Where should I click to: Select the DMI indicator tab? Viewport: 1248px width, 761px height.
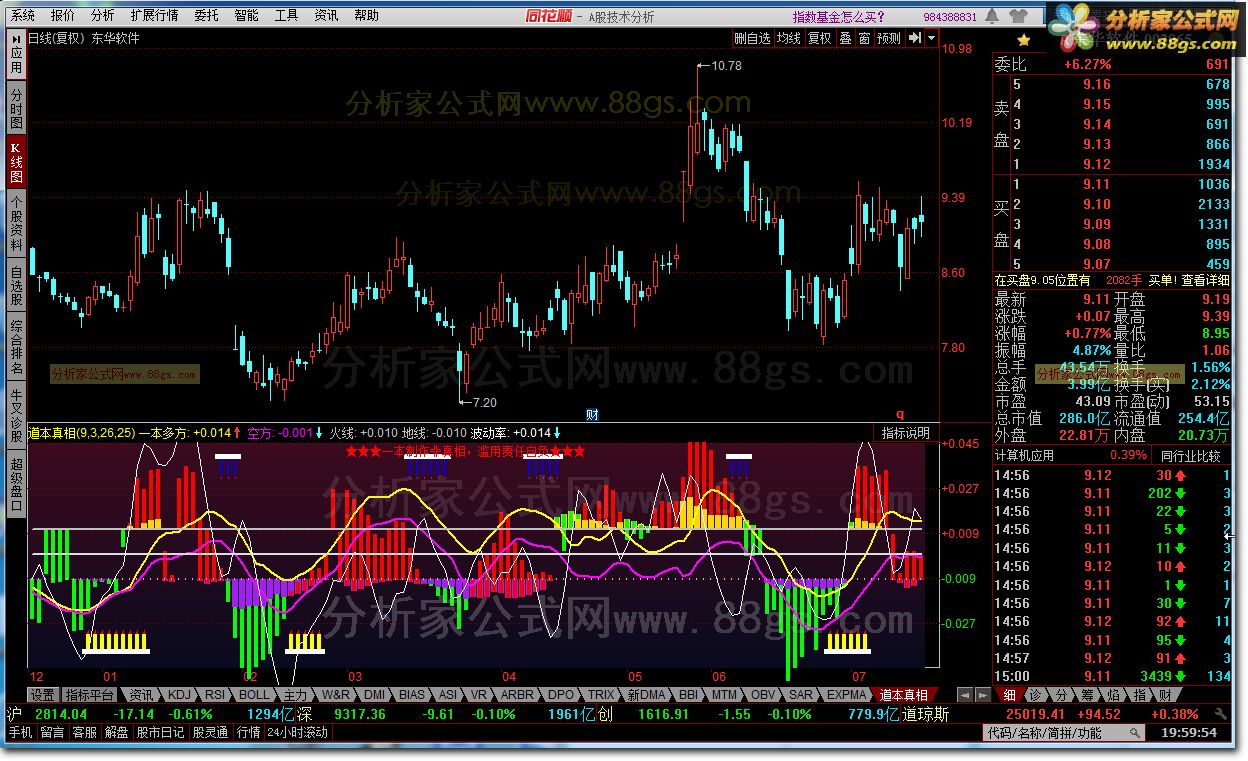[x=374, y=695]
